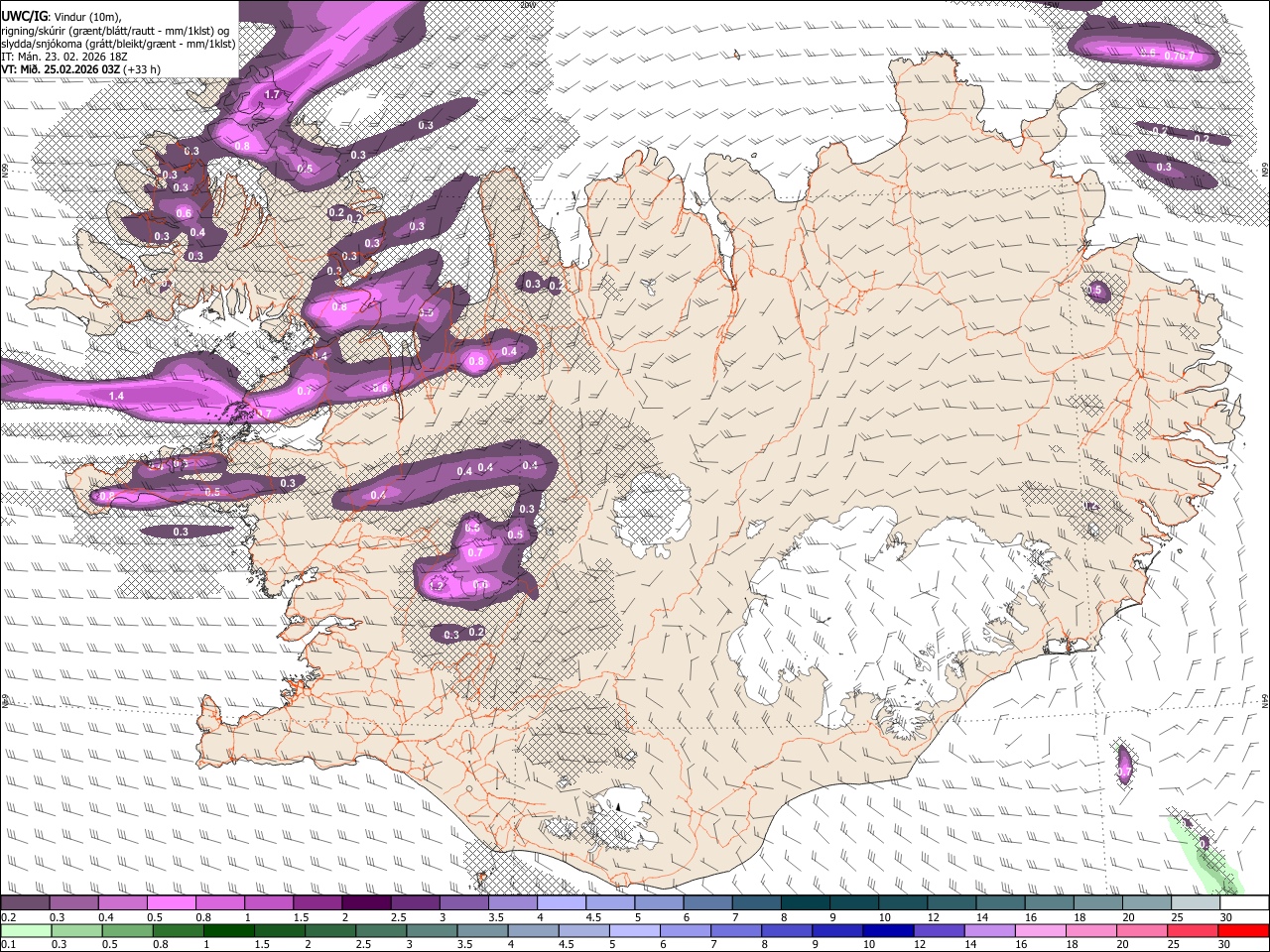Viewport: 1270px width, 952px height.
Task: Click the 1.2 snowfall value on the map
Action: (436, 586)
